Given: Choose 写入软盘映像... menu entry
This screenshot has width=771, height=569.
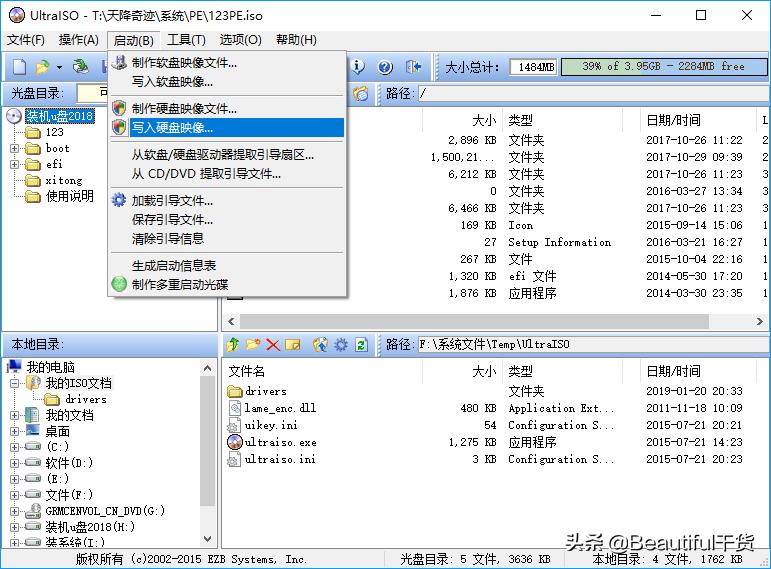Looking at the screenshot, I should [x=227, y=82].
